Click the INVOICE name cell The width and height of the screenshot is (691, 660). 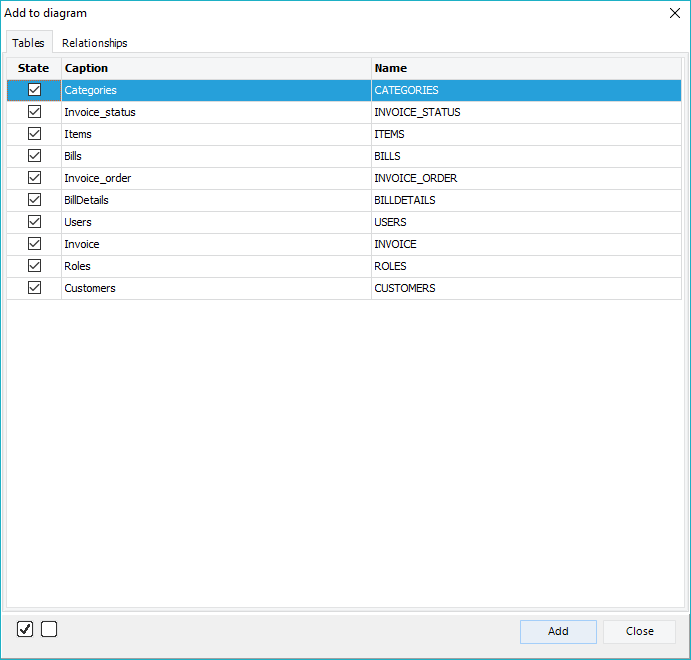click(526, 245)
